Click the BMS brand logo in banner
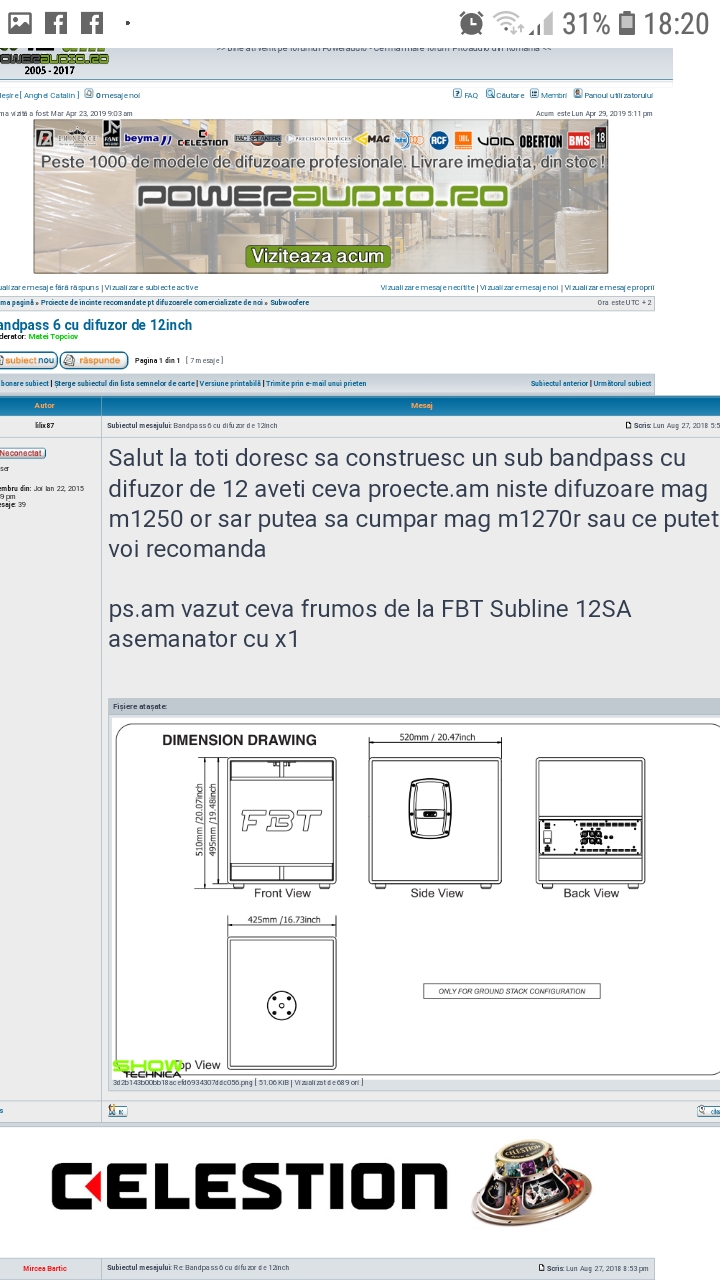The image size is (720, 1280). [x=580, y=141]
